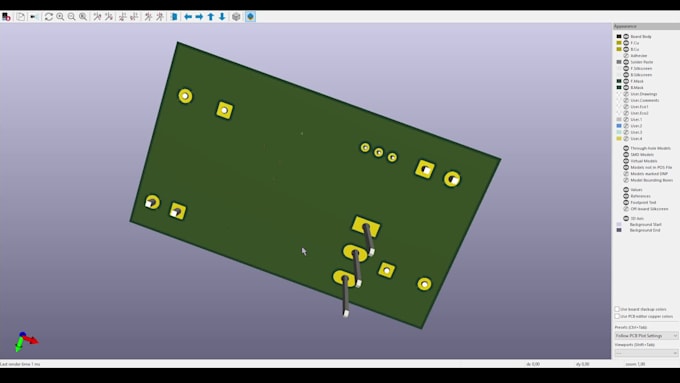
Task: Enable Use board stackup colors checkbox
Action: pos(617,309)
